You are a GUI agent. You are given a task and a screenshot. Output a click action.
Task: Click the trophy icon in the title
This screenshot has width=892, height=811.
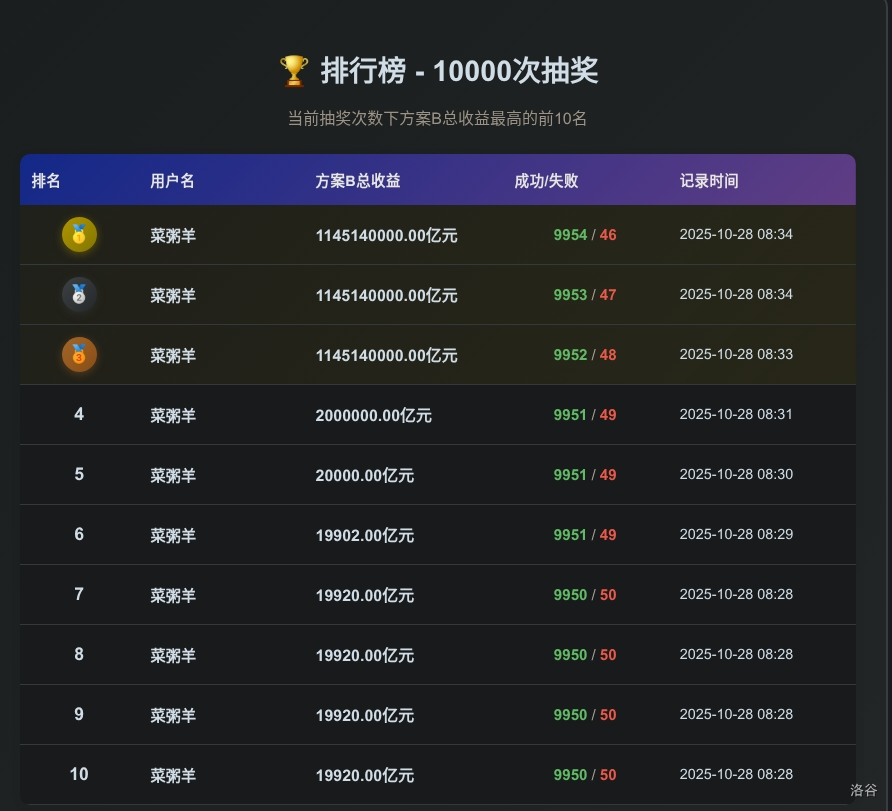coord(294,71)
